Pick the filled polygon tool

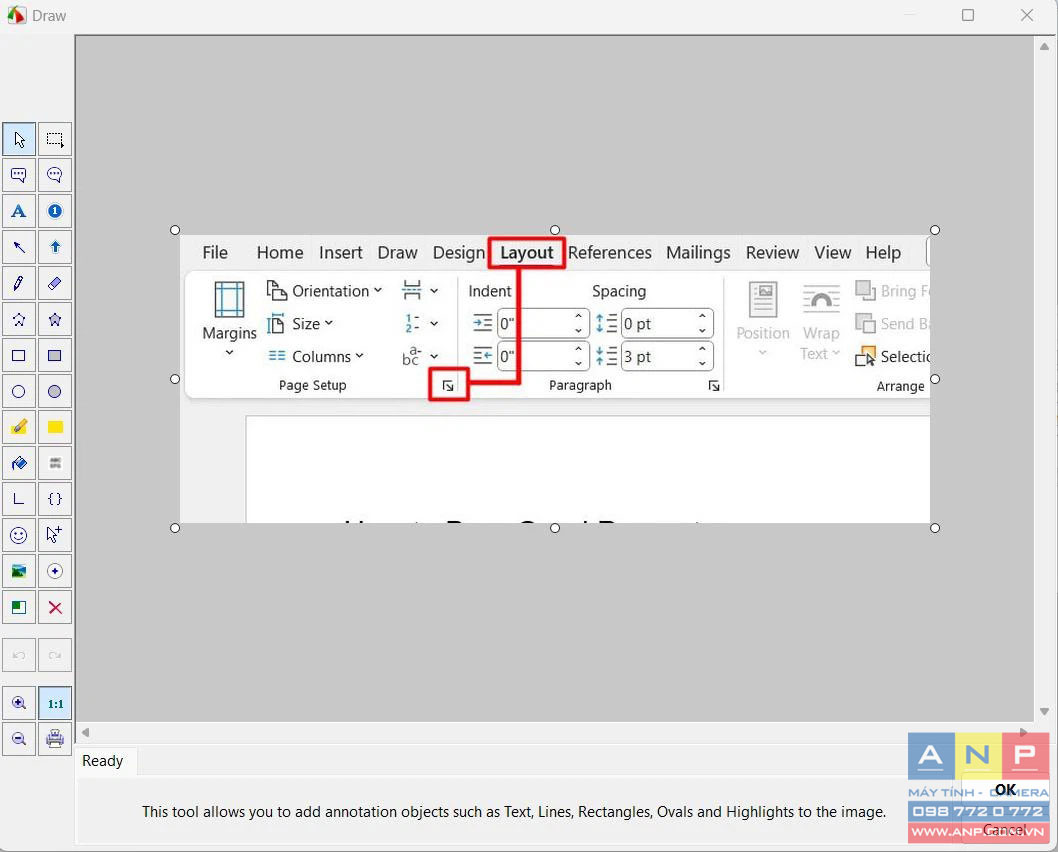pos(55,319)
